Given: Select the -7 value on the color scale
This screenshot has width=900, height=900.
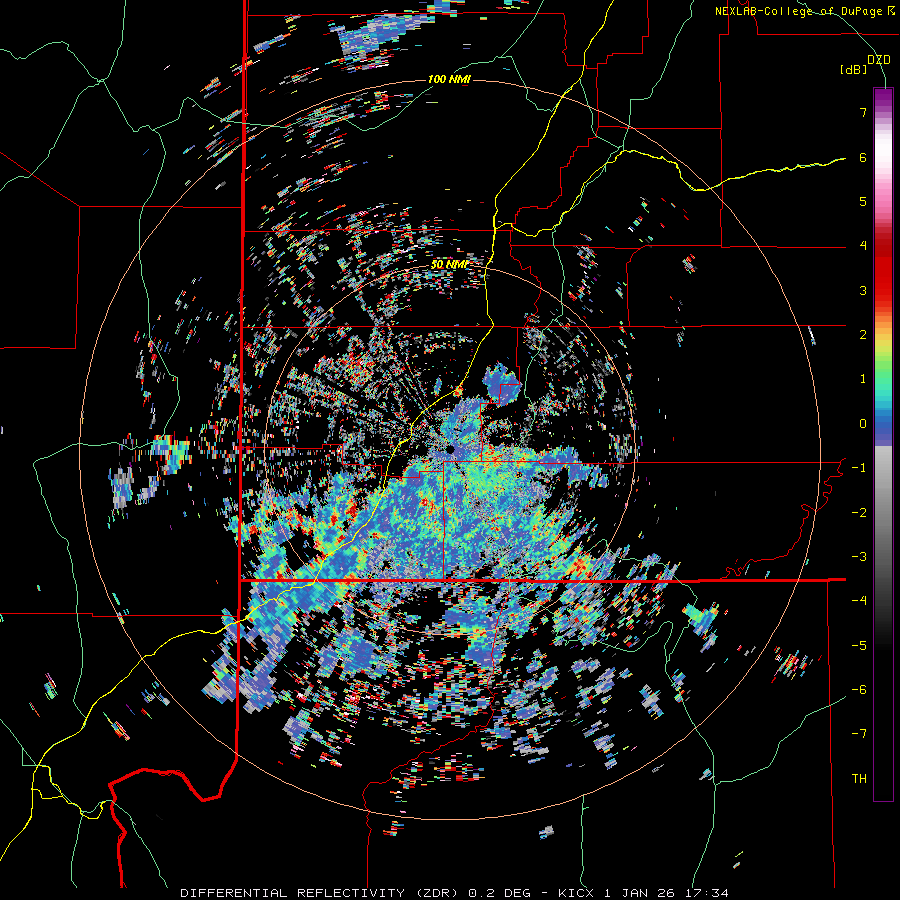Looking at the screenshot, I should coord(859,734).
